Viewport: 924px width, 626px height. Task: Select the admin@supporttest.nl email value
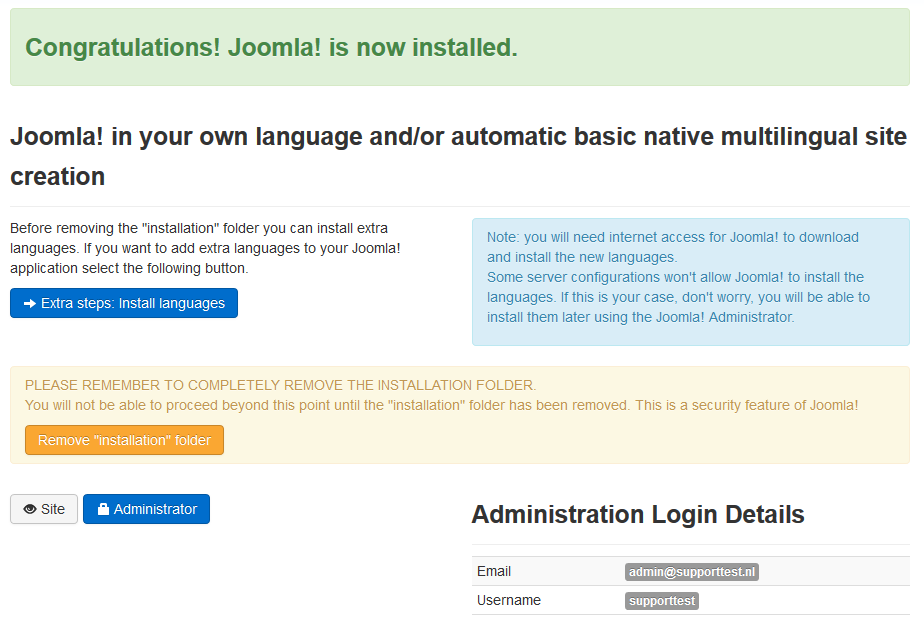pyautogui.click(x=692, y=572)
